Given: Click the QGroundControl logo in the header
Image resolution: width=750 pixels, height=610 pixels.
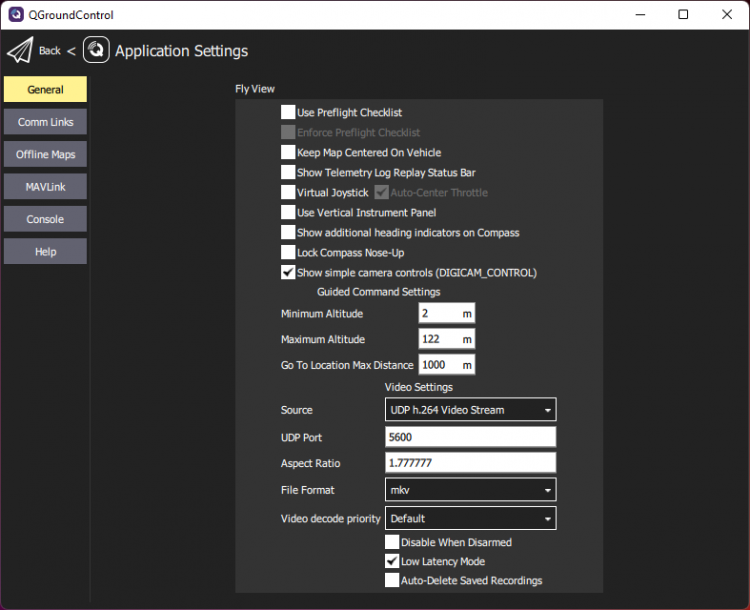Looking at the screenshot, I should tap(96, 50).
